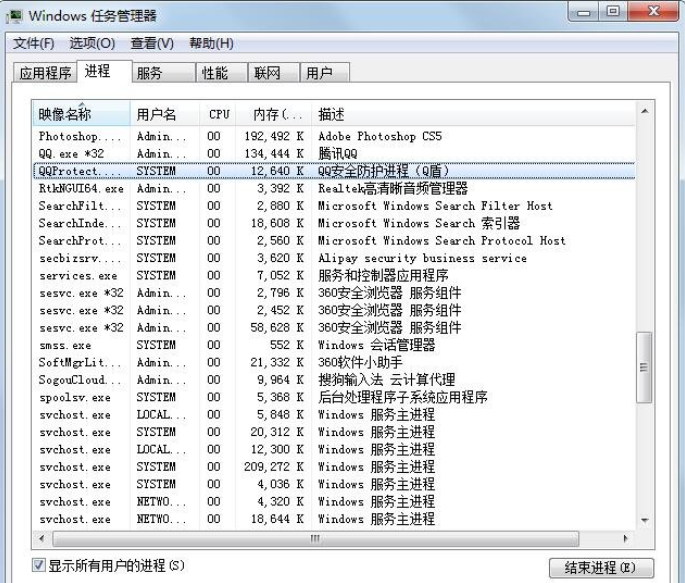This screenshot has height=583, width=685.
Task: Click the 134,444 K memory value
Action: 274,154
